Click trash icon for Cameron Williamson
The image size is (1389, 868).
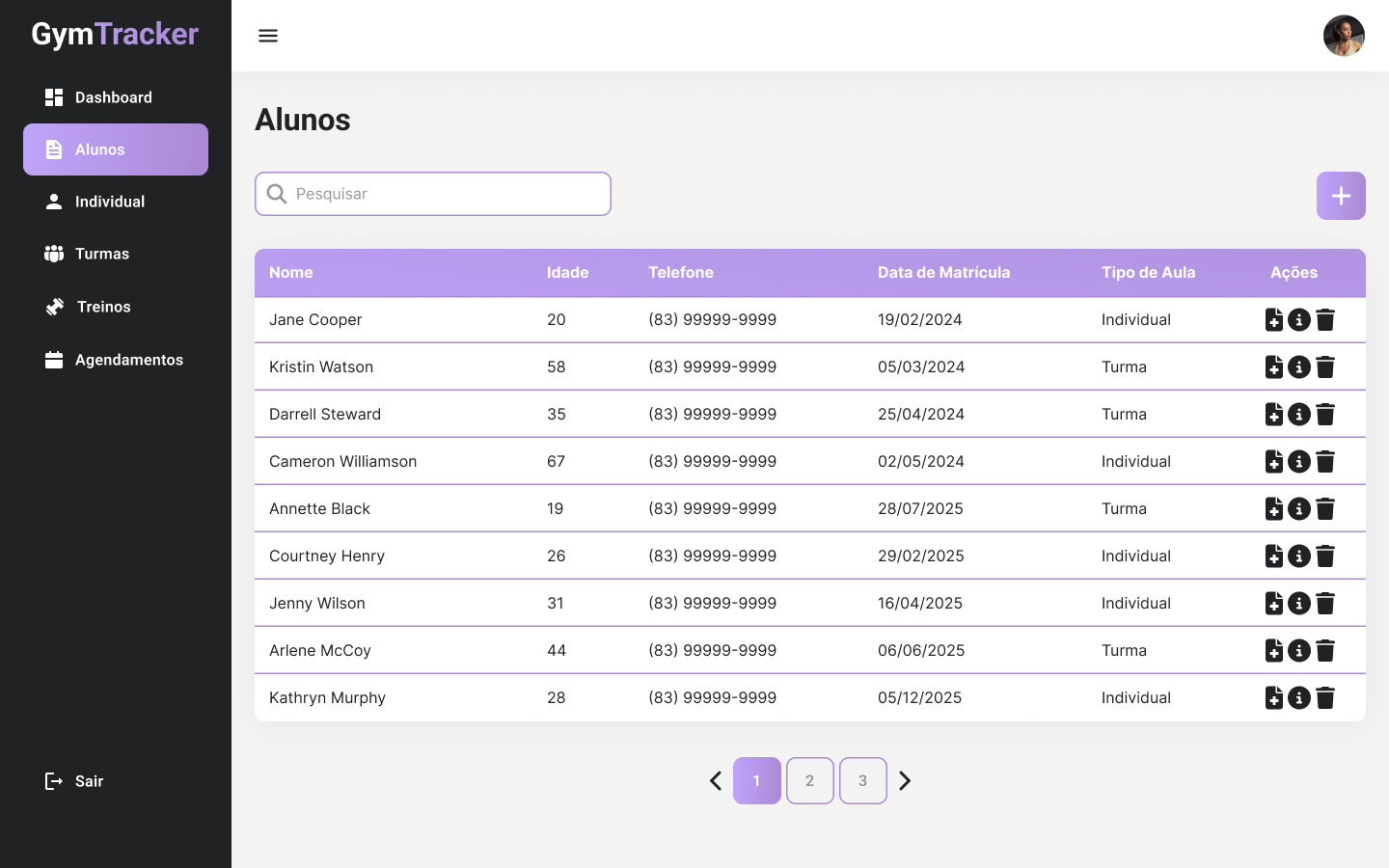click(x=1325, y=462)
